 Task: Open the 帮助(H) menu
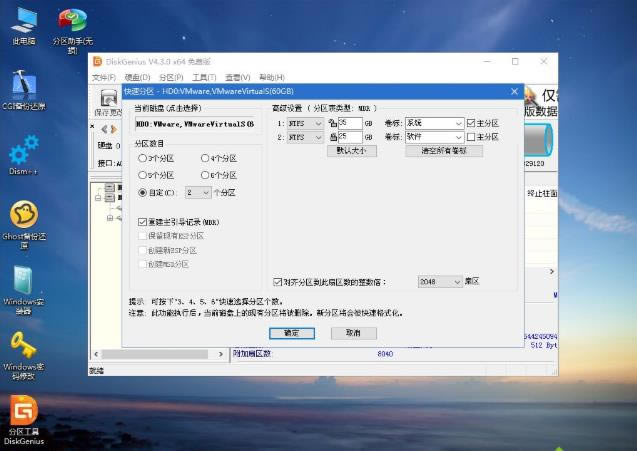coord(272,77)
